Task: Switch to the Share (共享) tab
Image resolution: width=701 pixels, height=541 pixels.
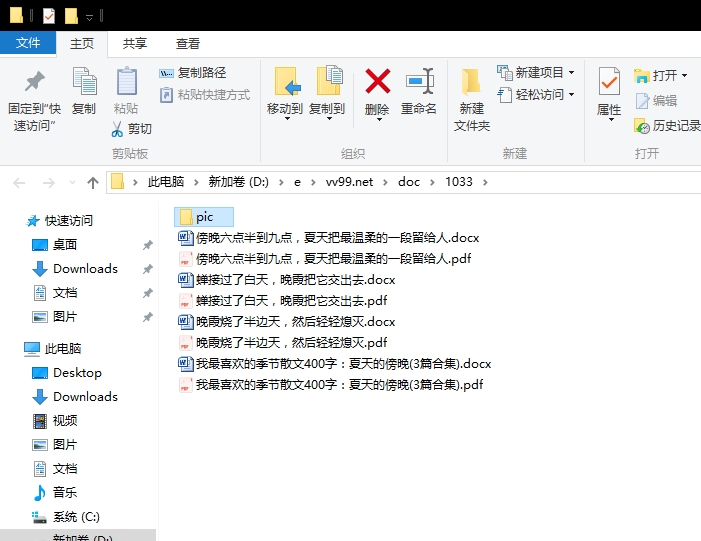Action: point(135,44)
